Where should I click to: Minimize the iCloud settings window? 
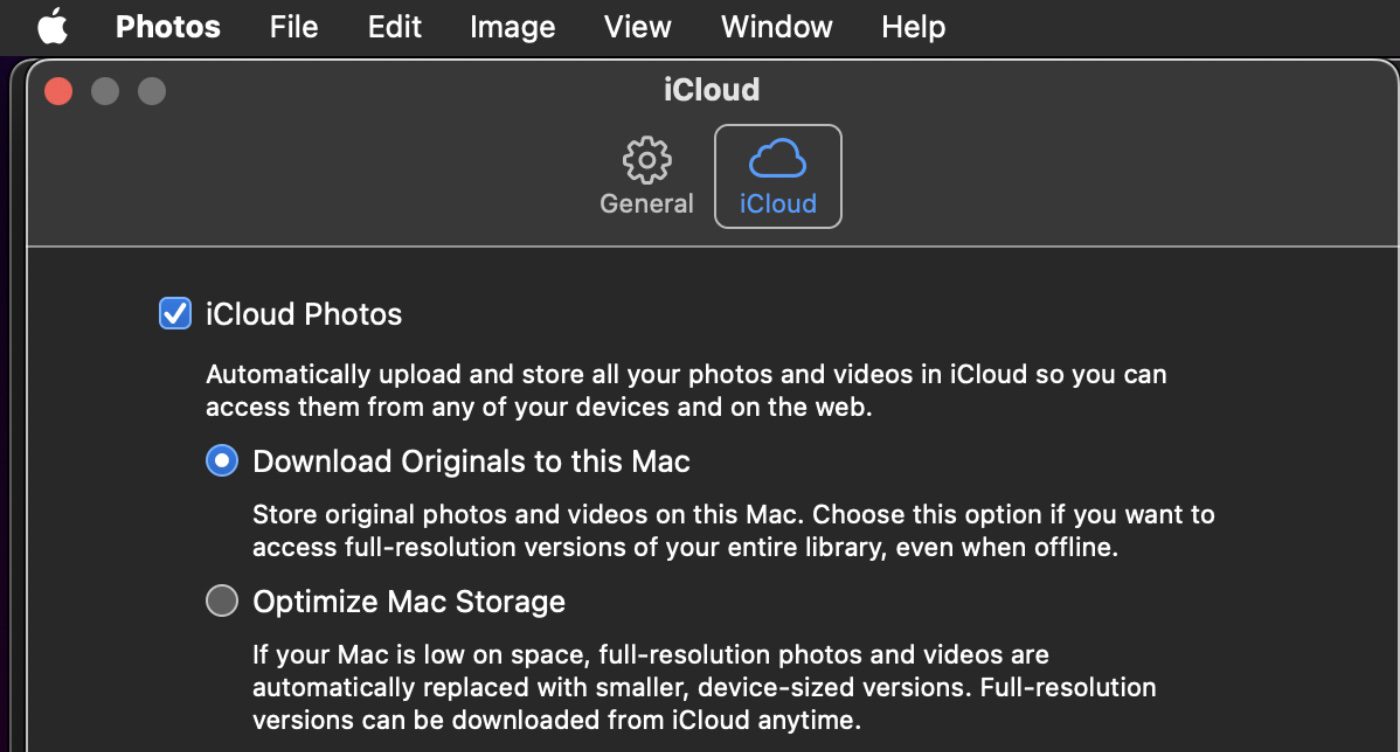tap(105, 91)
